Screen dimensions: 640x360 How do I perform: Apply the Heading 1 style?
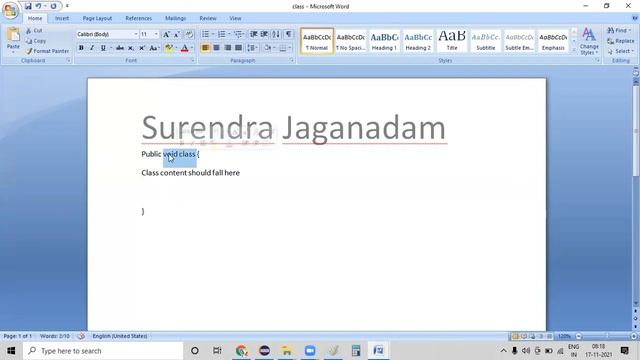click(384, 41)
